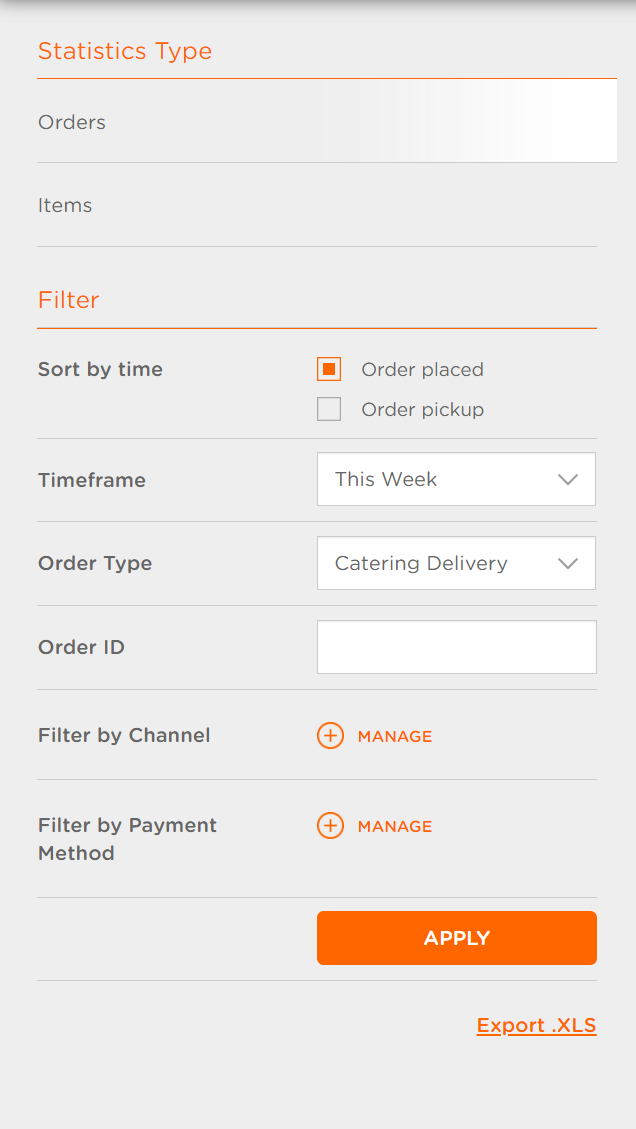This screenshot has width=636, height=1129.
Task: Click the APPLY button
Action: [456, 938]
